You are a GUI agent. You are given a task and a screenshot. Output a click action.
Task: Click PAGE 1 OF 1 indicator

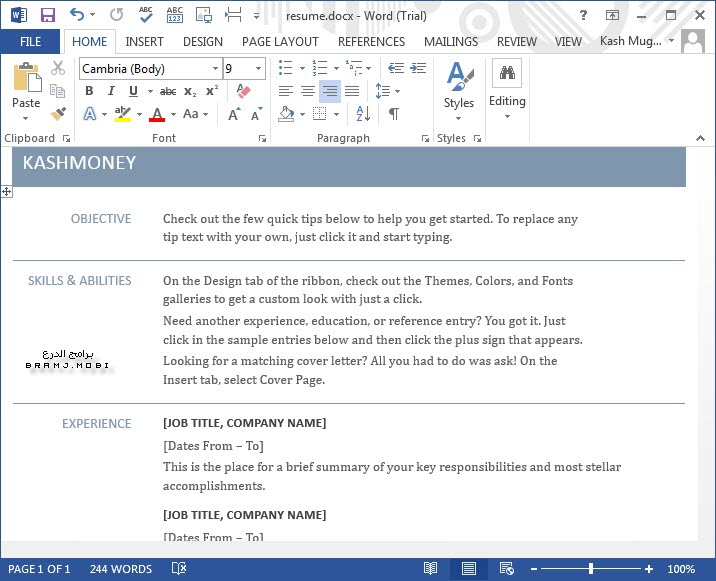[x=39, y=569]
